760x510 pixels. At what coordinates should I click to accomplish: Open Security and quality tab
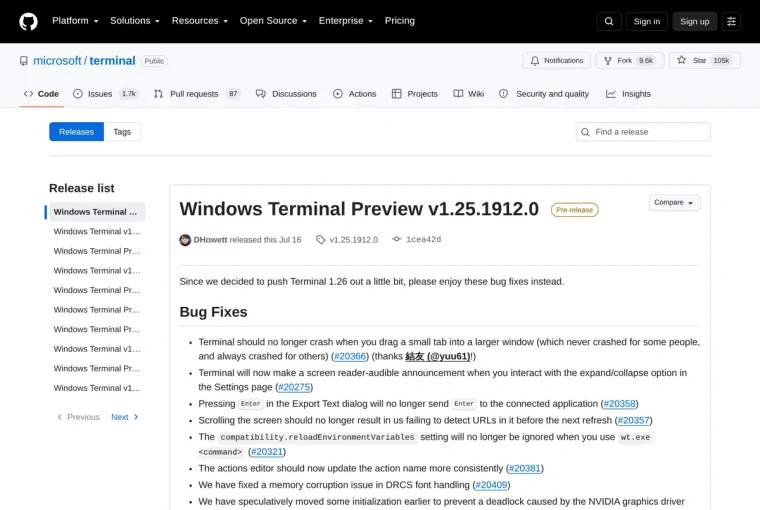pos(544,94)
